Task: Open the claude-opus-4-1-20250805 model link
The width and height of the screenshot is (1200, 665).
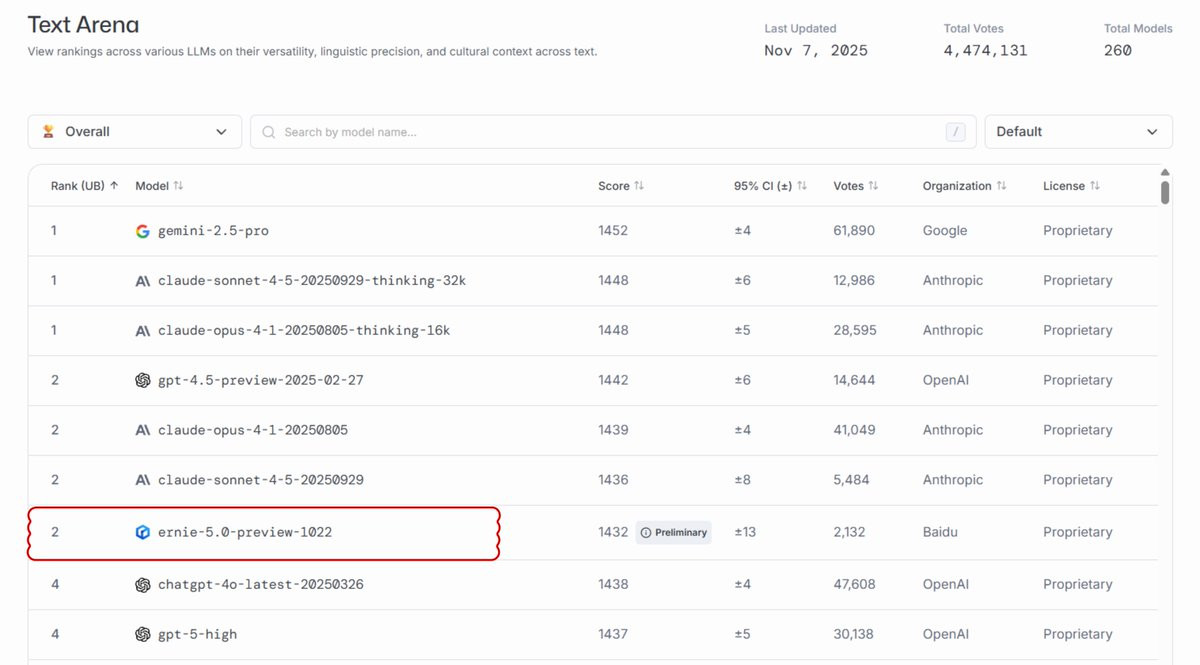Action: [253, 431]
